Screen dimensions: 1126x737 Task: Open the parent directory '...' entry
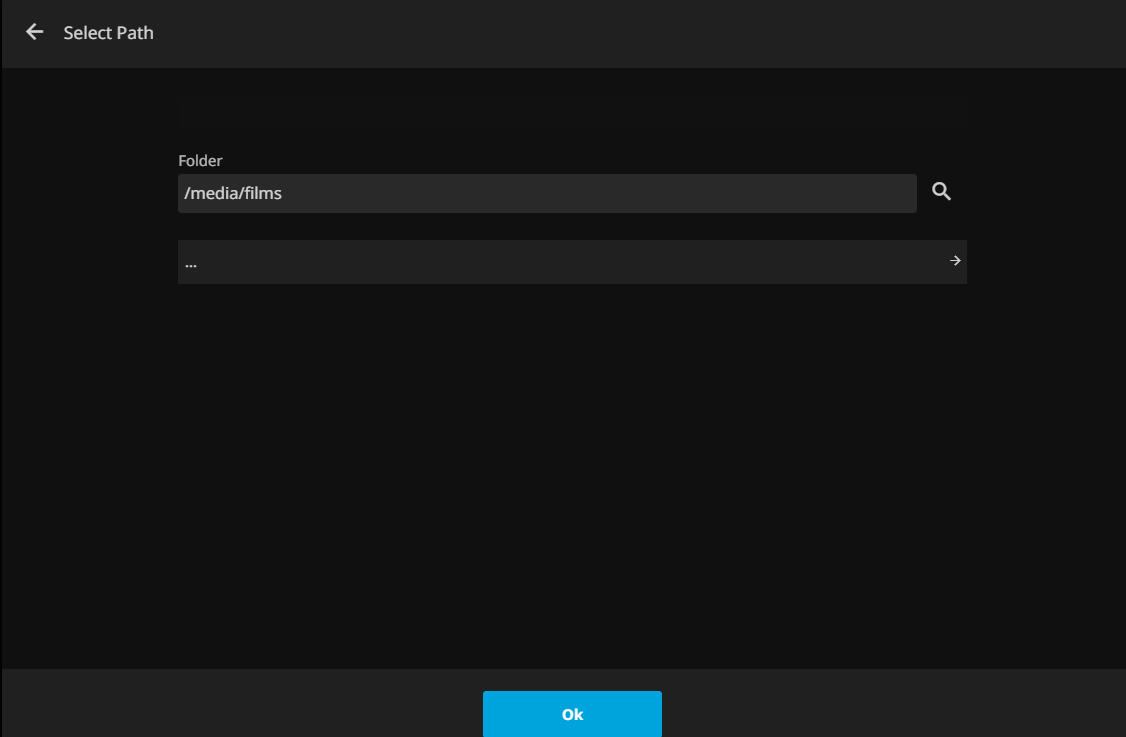tap(571, 262)
